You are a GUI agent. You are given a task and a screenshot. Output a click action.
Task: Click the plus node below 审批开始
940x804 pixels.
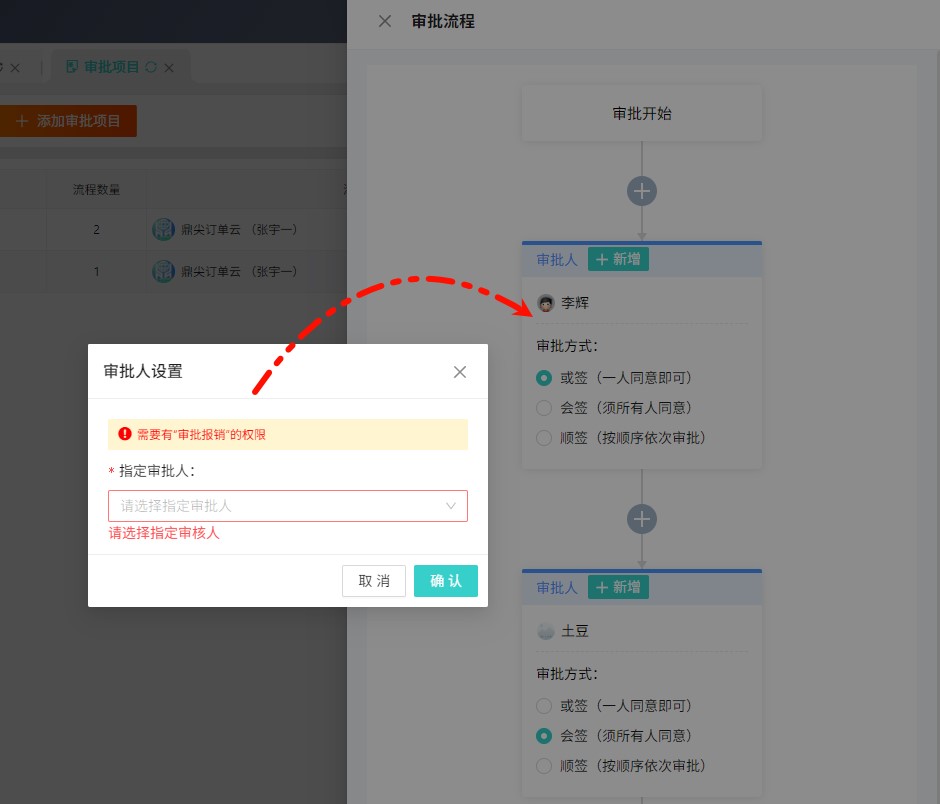coord(642,191)
